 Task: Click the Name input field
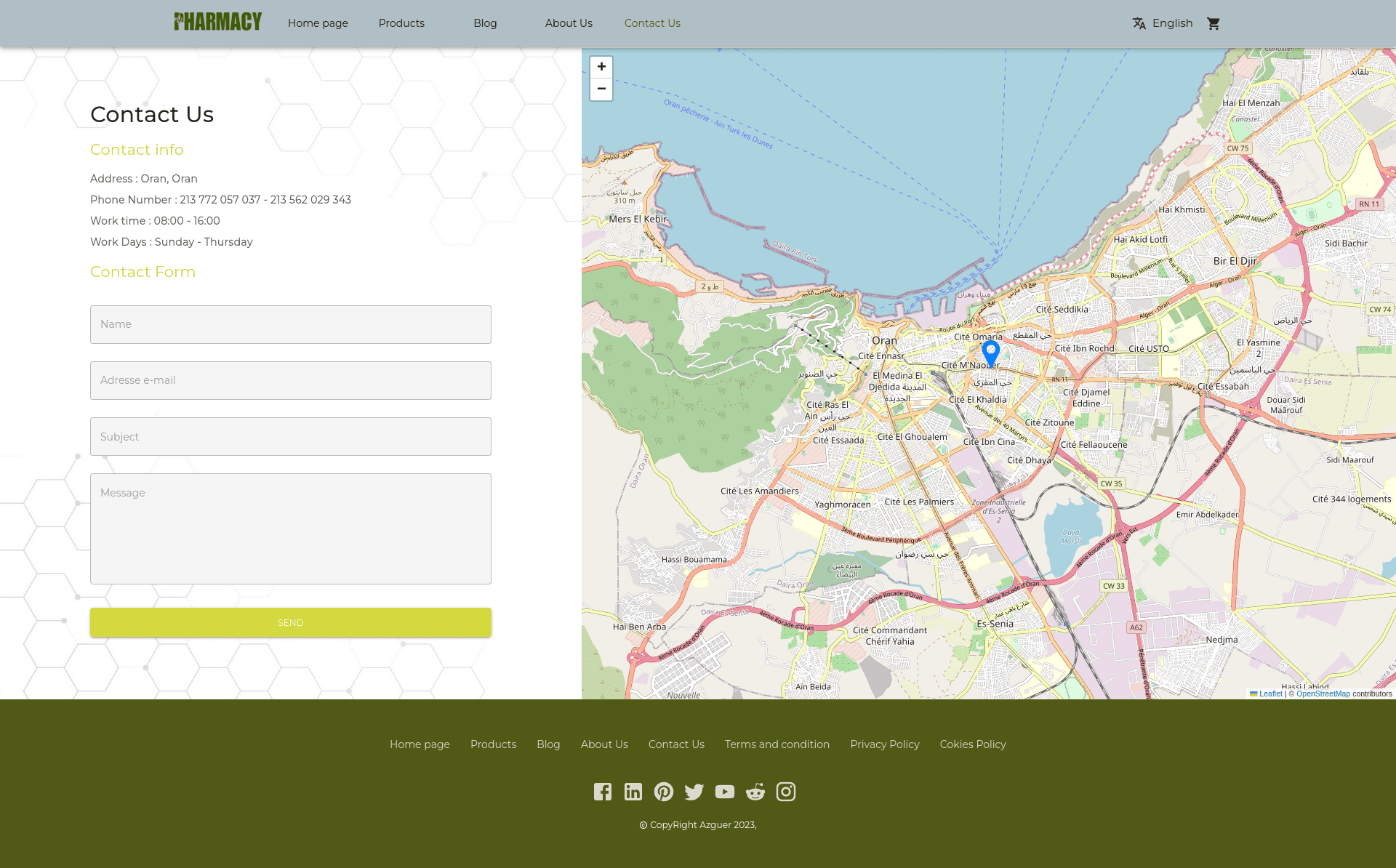[x=291, y=324]
